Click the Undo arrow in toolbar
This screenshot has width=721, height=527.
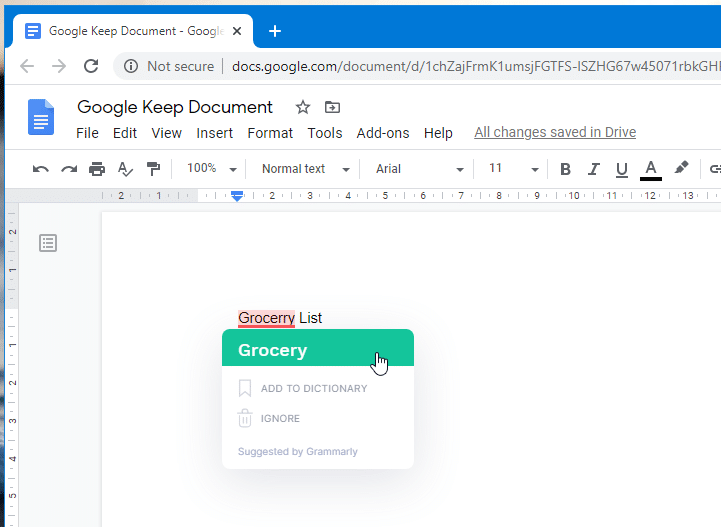[x=41, y=169]
